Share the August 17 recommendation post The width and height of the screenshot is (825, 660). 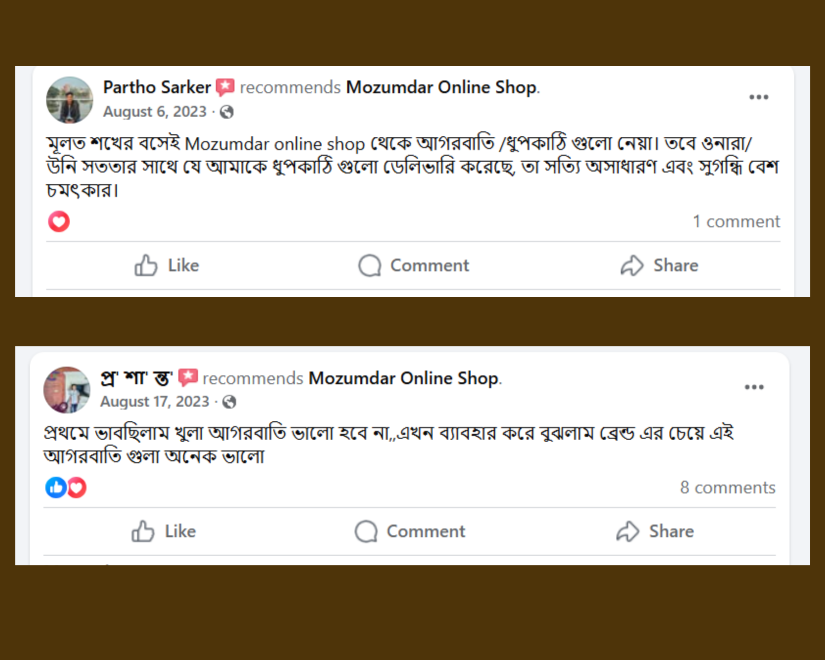tap(655, 531)
